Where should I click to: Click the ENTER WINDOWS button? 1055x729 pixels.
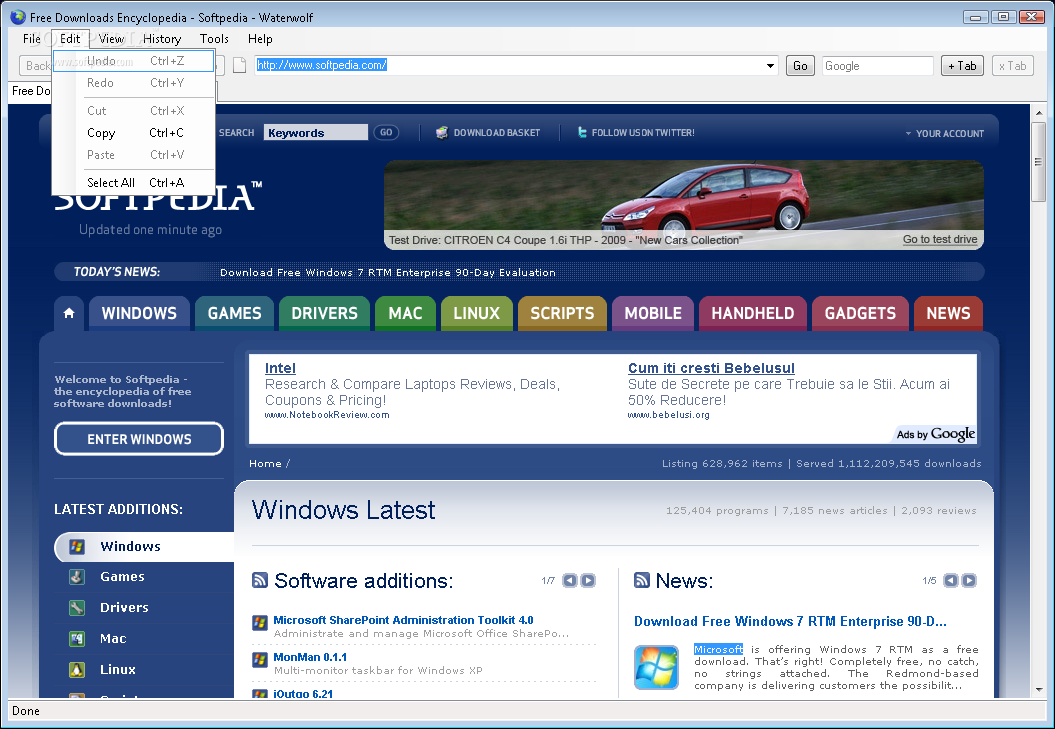[139, 439]
